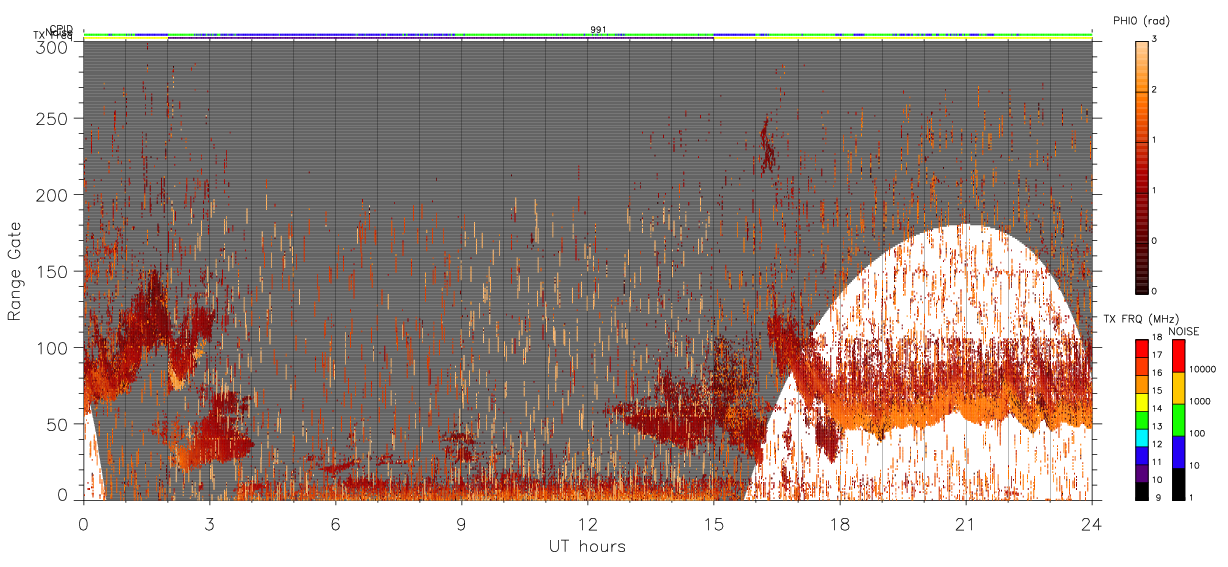
Task: Click the y-axis tick label '250'
Action: (x=54, y=118)
